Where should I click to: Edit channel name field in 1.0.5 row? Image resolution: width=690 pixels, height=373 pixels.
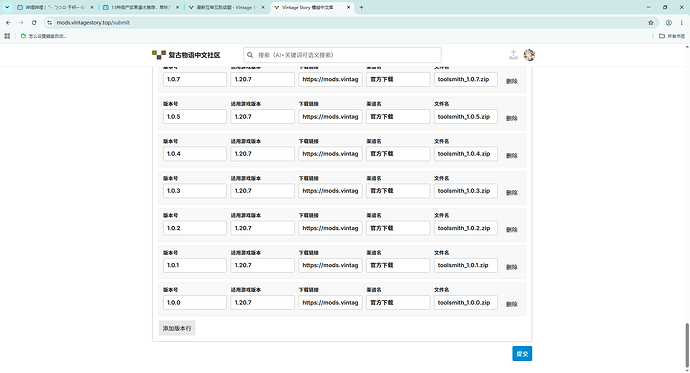coord(398,117)
